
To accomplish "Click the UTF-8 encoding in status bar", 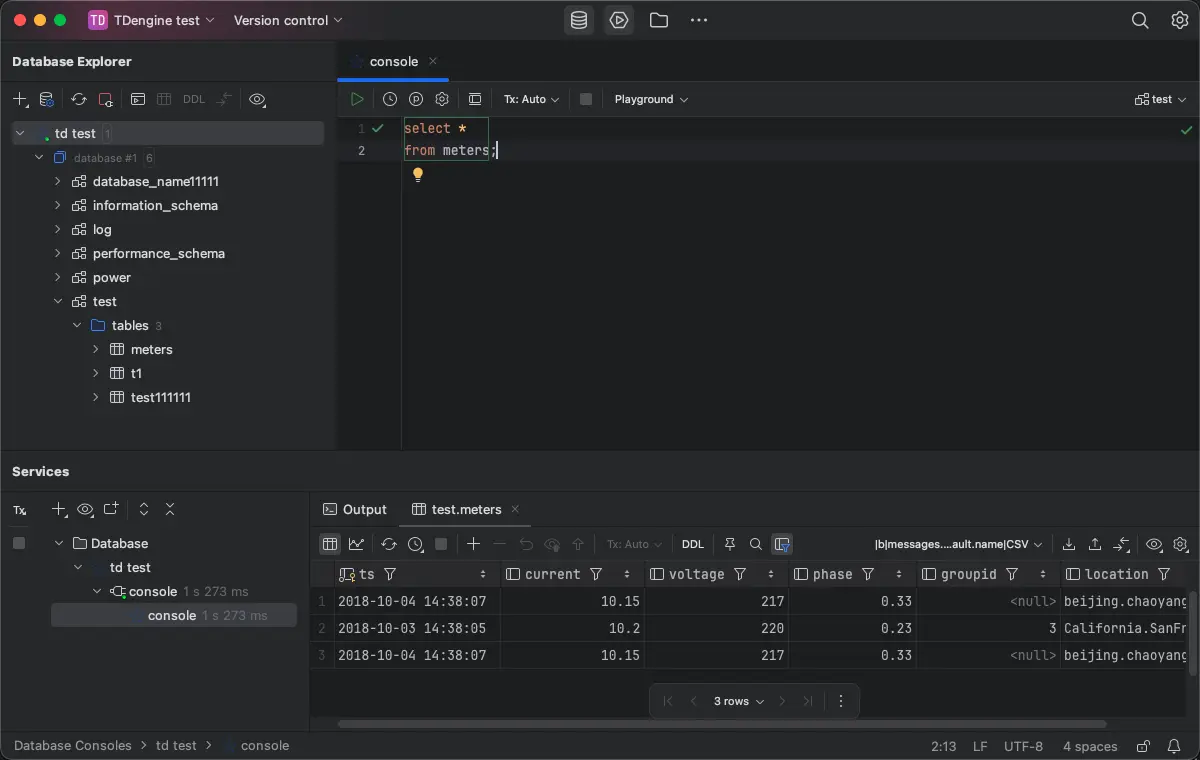I will tap(1024, 746).
